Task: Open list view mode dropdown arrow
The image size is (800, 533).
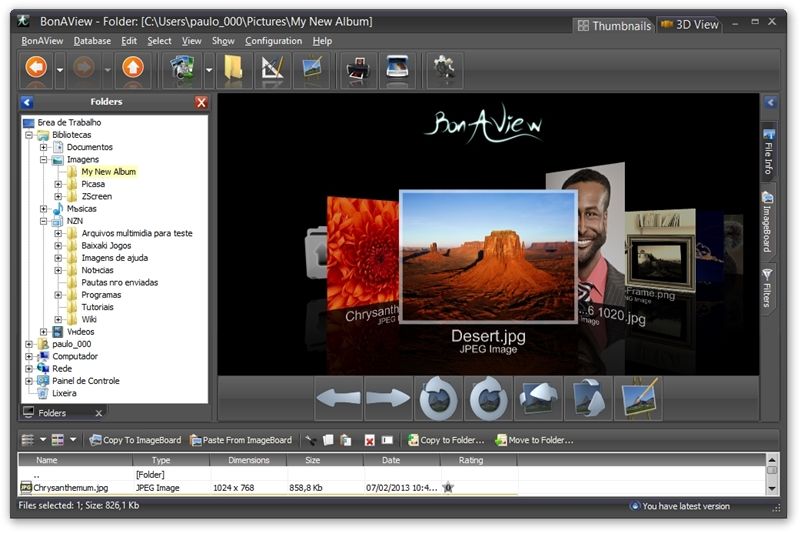Action: pos(43,439)
